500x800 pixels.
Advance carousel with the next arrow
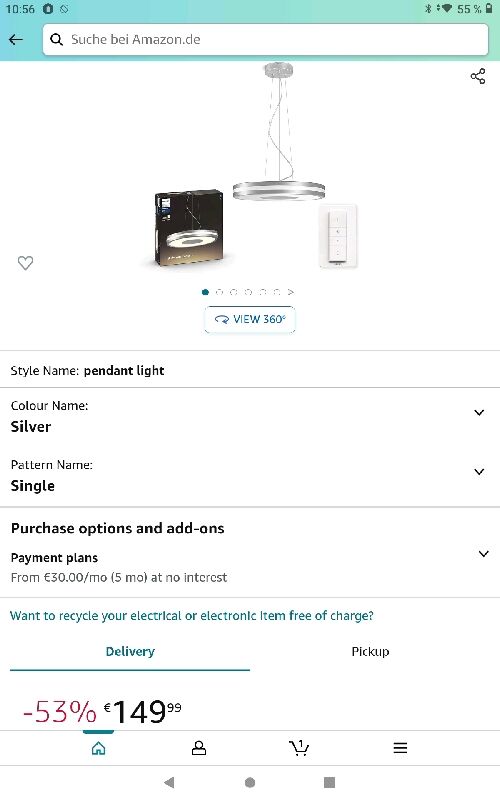point(291,292)
